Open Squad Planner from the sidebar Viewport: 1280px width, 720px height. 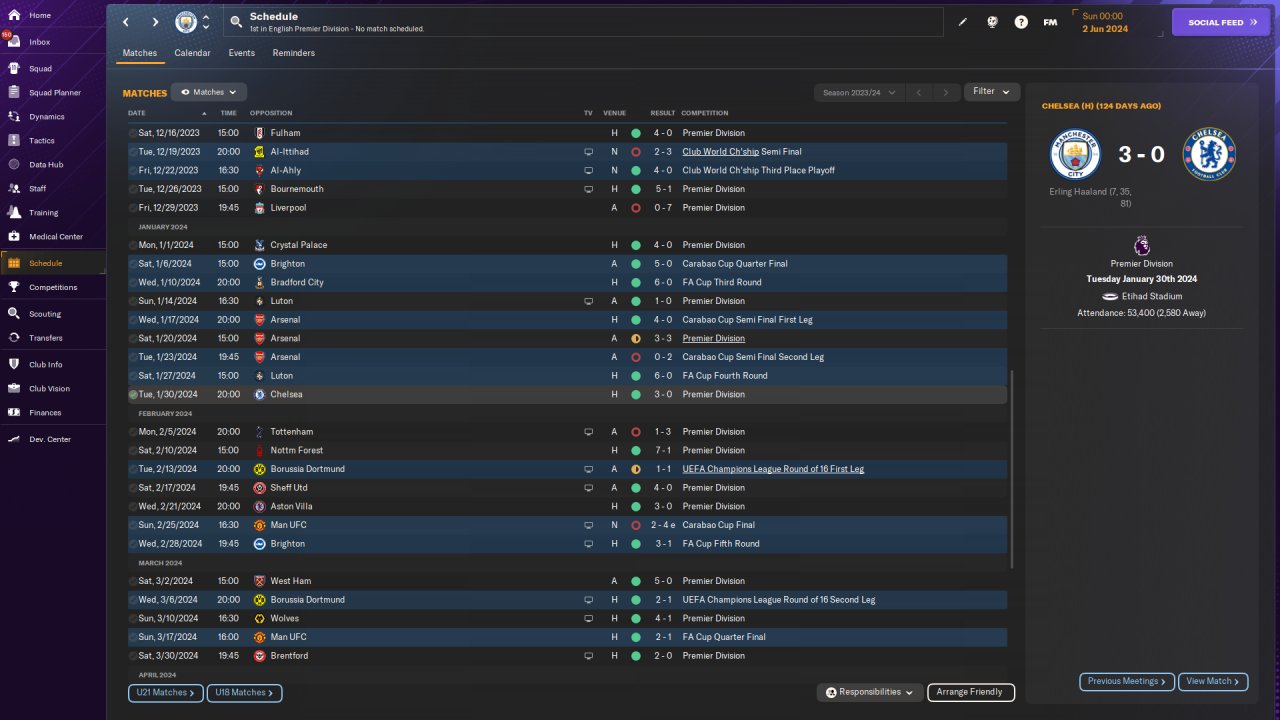pos(54,93)
